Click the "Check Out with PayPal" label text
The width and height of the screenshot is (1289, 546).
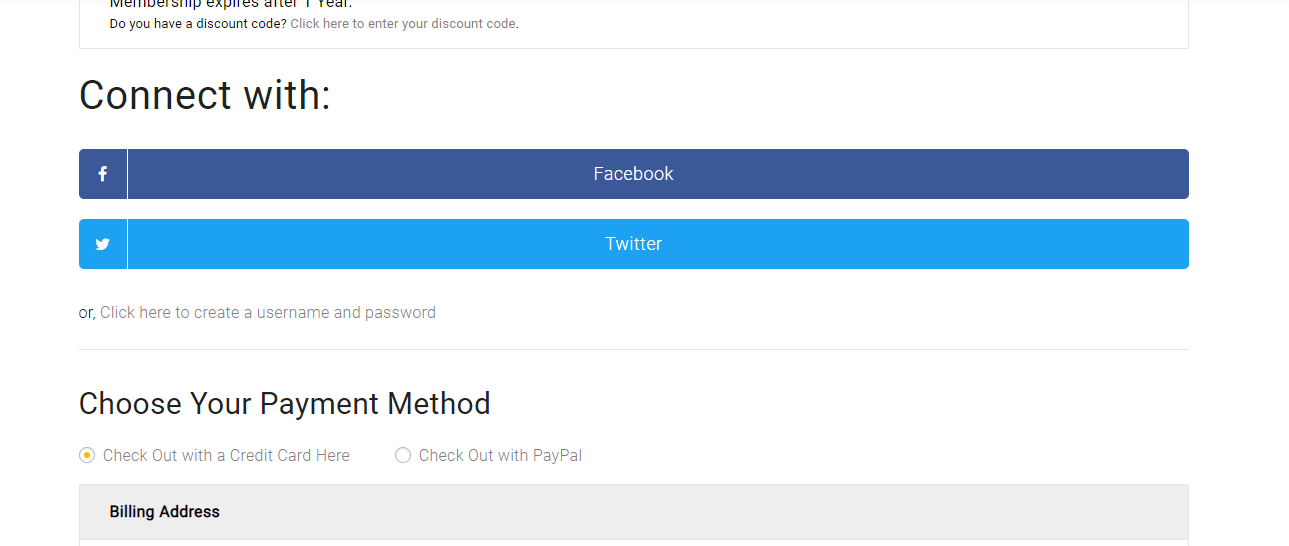pos(500,455)
